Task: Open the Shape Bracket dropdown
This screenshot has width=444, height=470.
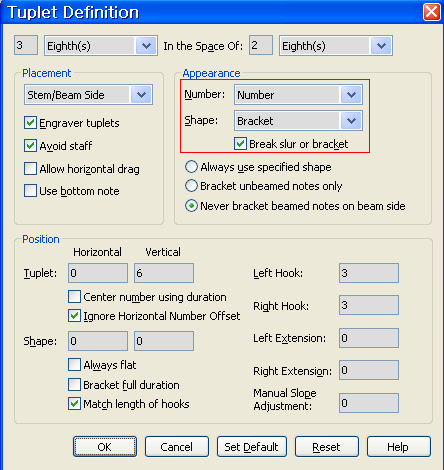Action: click(298, 121)
